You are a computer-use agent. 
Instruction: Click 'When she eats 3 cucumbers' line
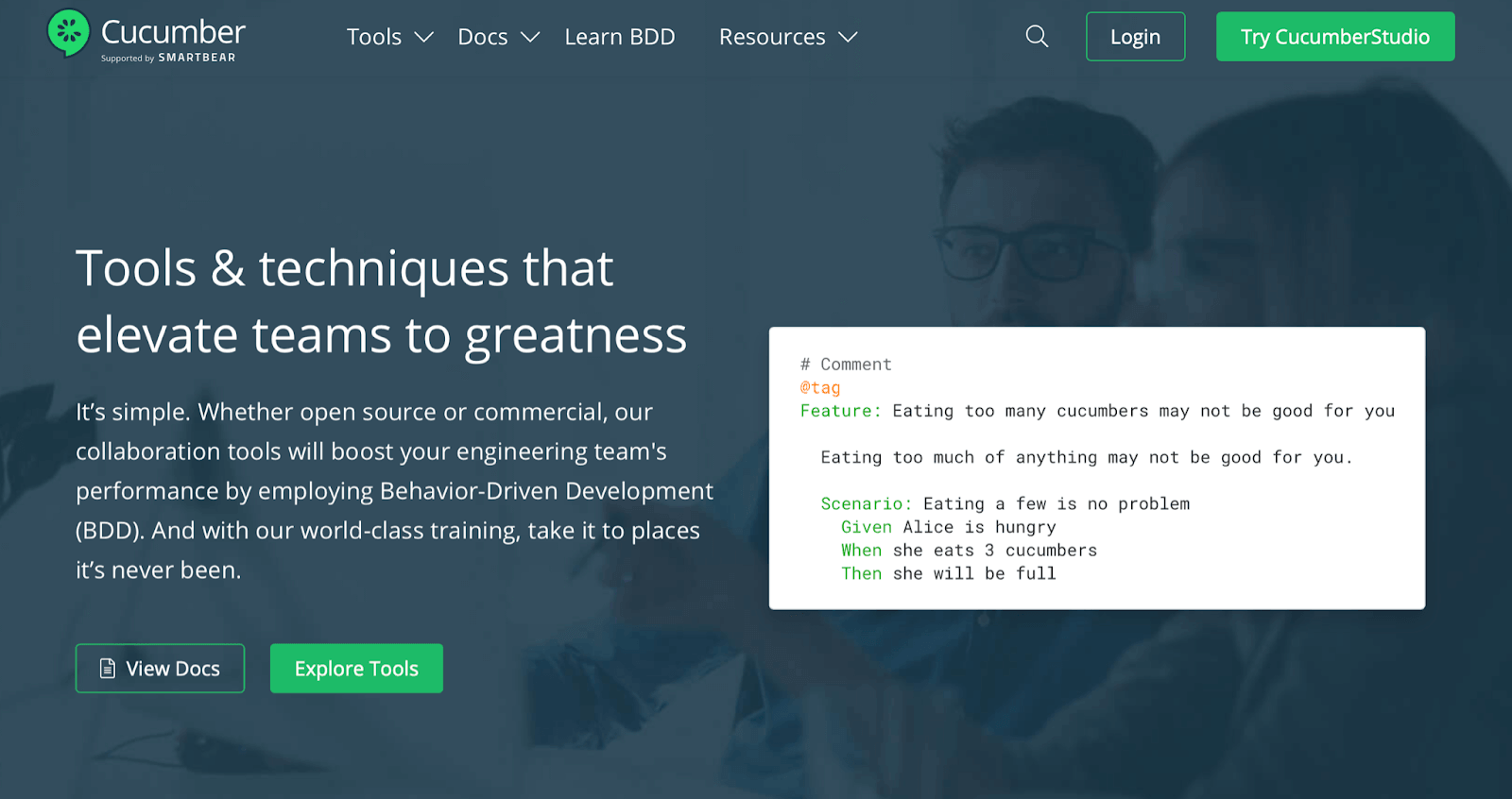coord(970,551)
